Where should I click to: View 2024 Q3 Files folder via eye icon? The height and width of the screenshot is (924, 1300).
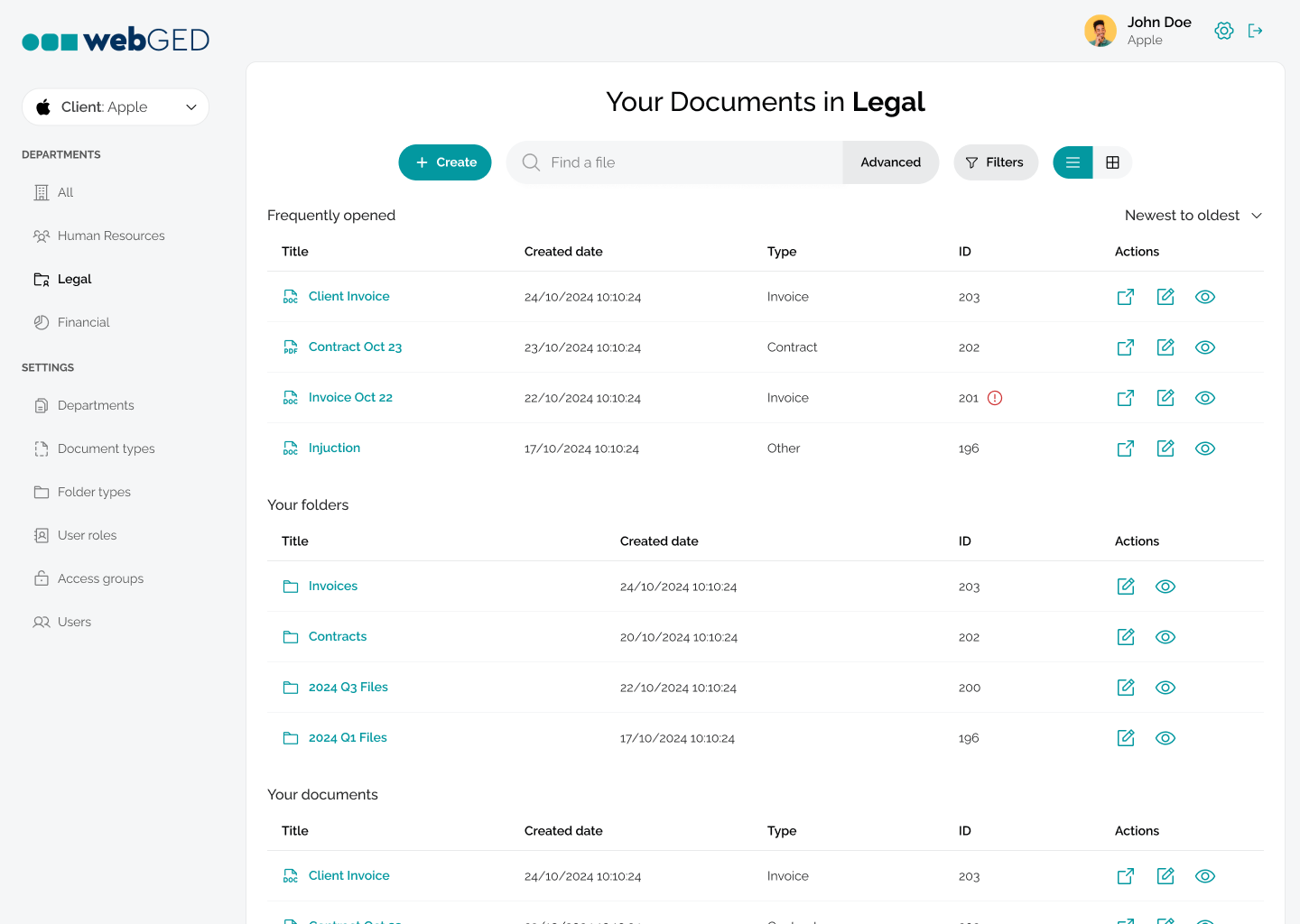tap(1165, 688)
